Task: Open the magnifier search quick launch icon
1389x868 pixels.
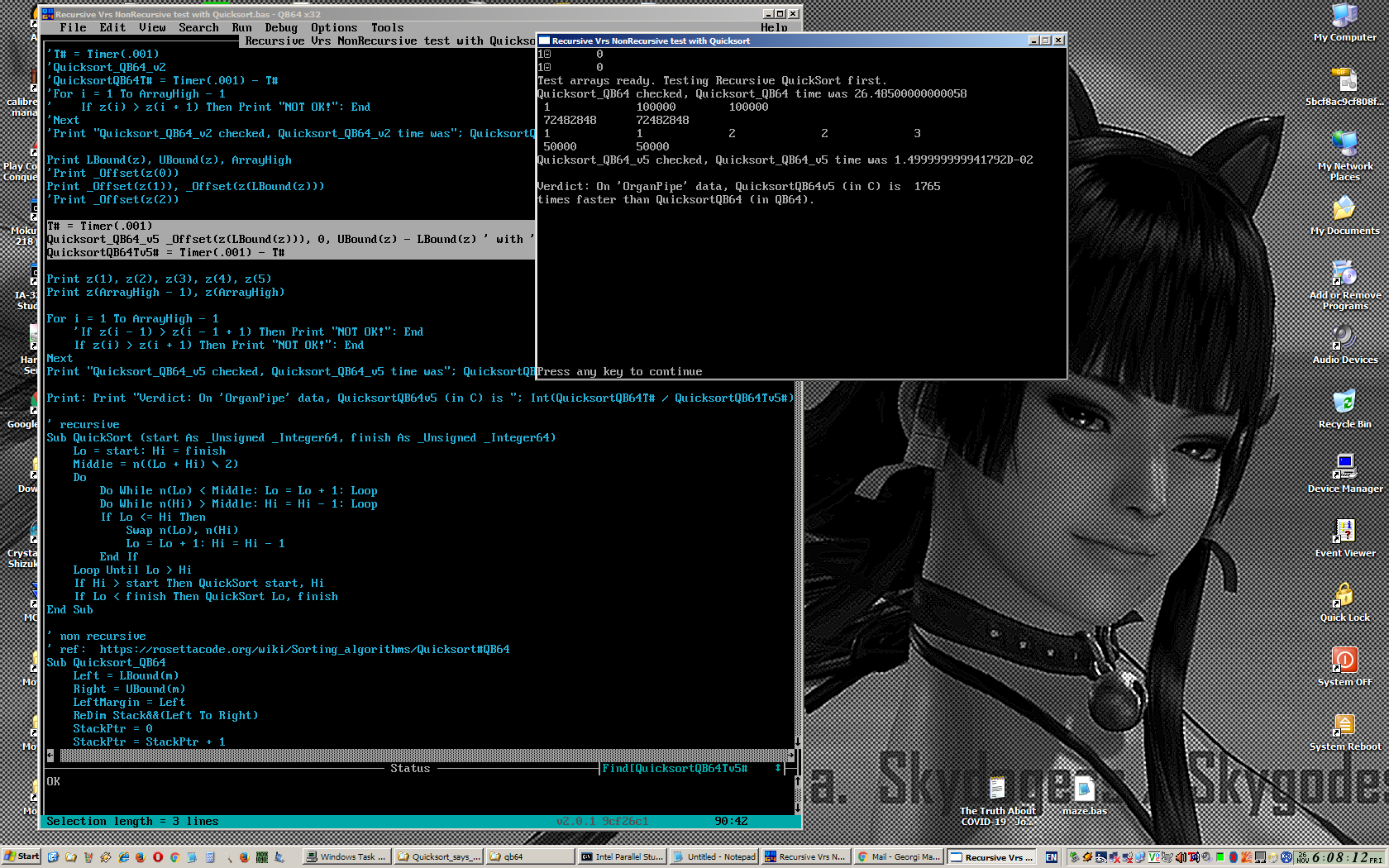Action: point(227,857)
